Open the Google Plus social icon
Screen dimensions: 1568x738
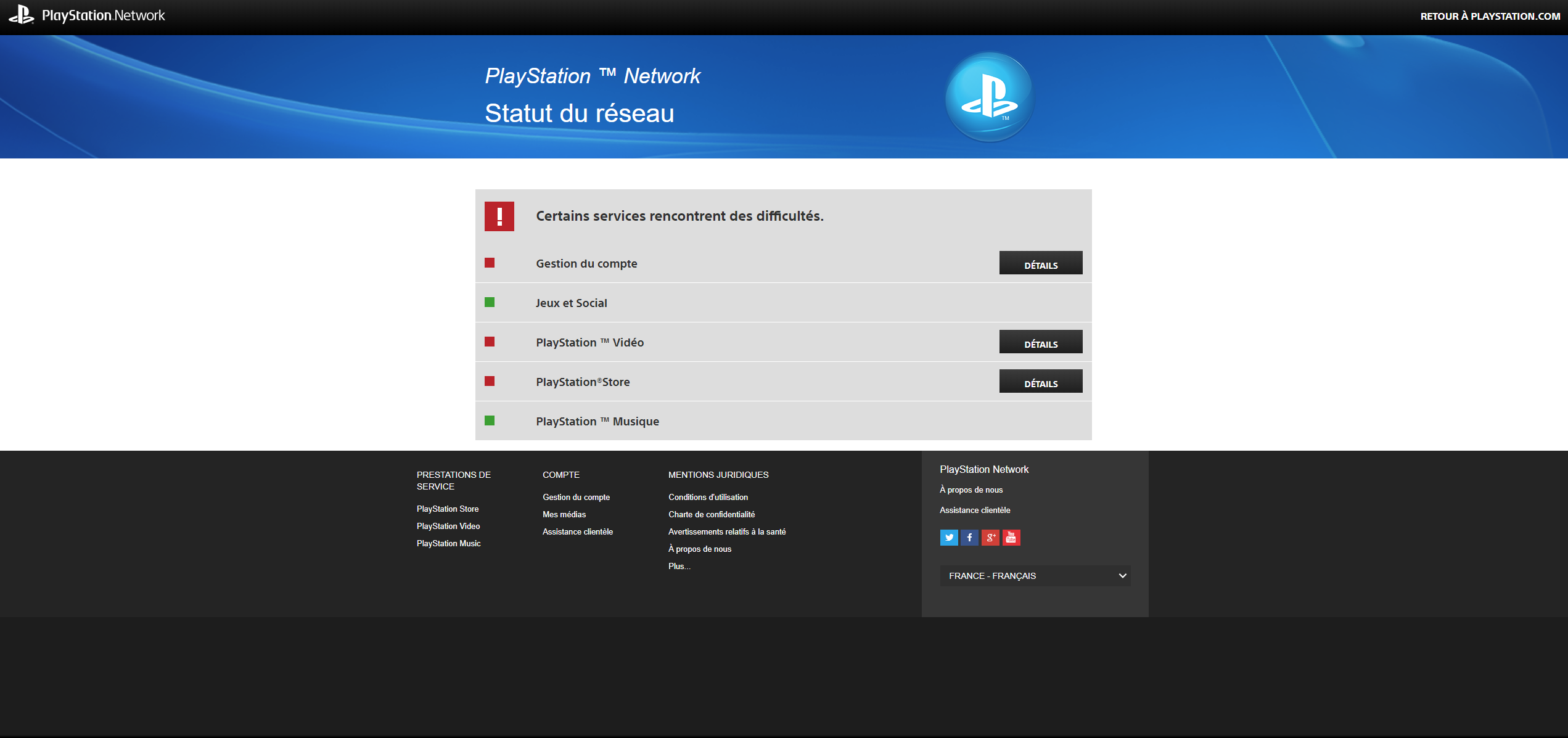click(990, 538)
